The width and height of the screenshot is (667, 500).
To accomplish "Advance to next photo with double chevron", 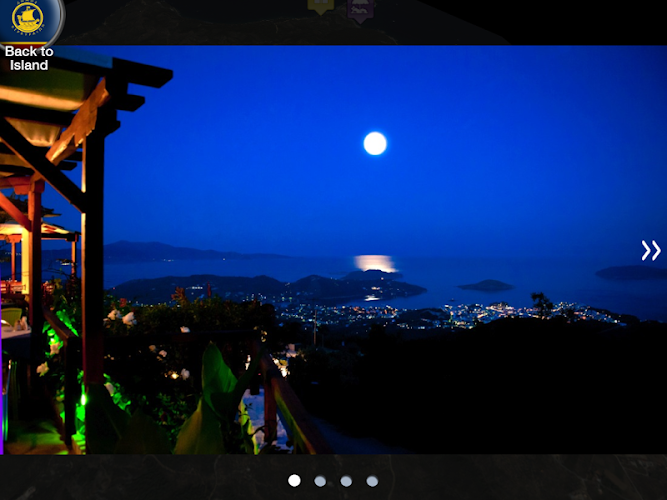I will click(651, 250).
